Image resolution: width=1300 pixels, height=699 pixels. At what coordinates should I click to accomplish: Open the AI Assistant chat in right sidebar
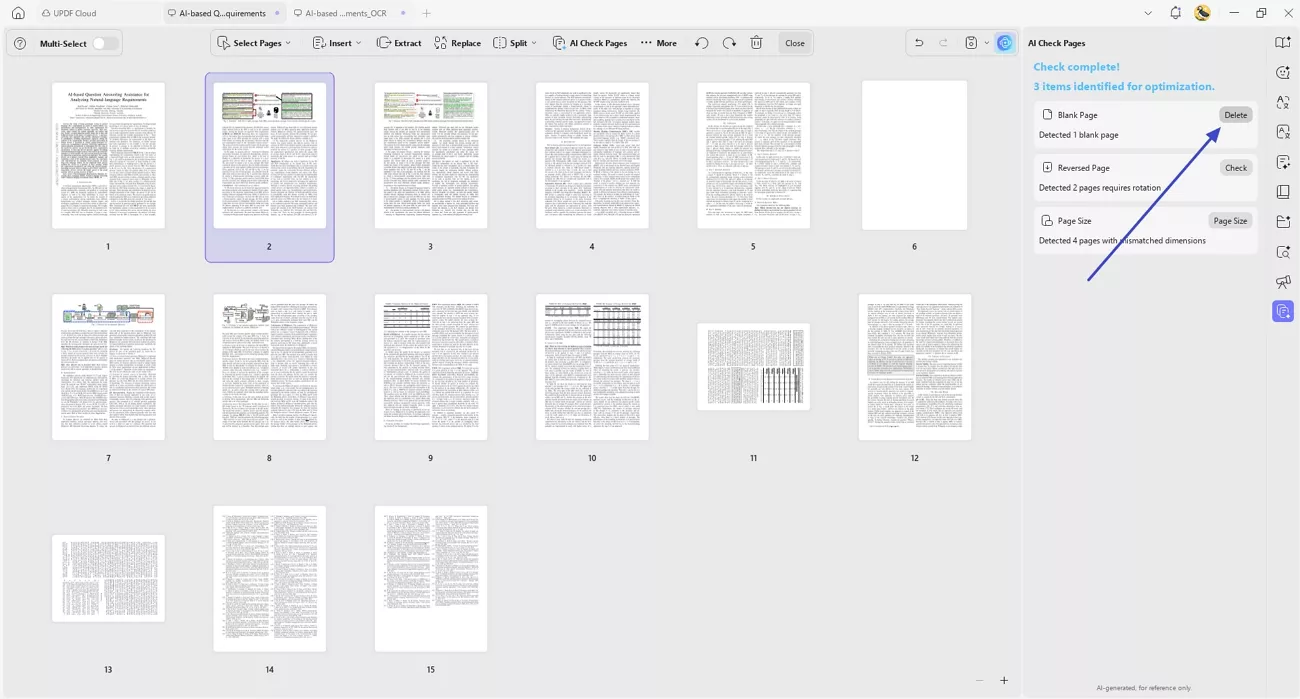coord(1283,72)
